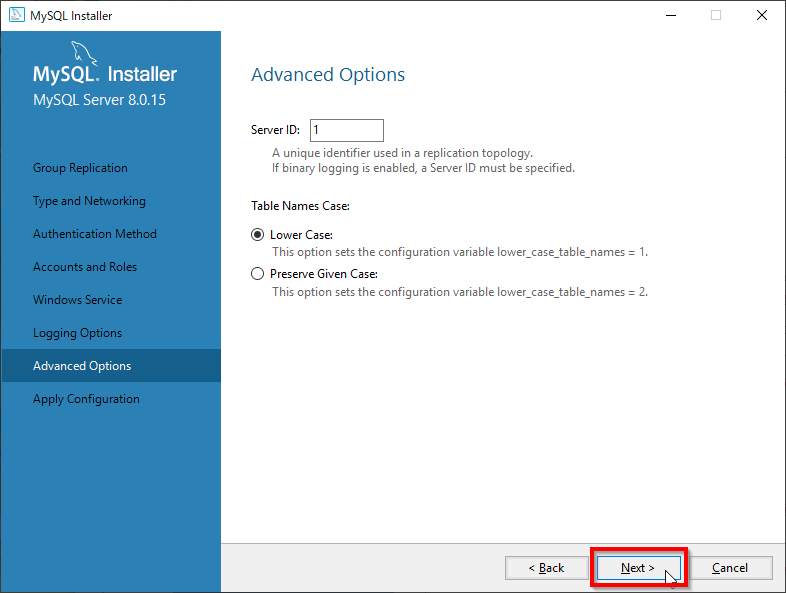Click 'lower_case_table_names = 1' description text

point(460,252)
